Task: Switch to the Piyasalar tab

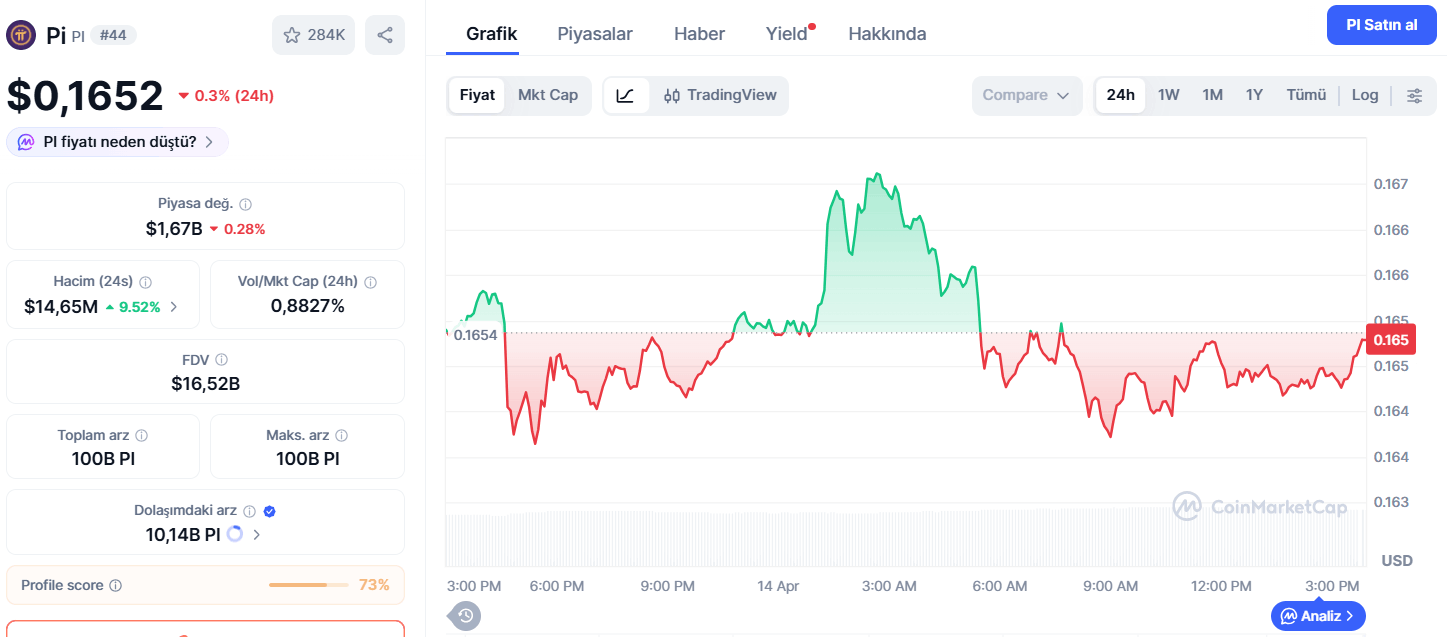Action: [595, 33]
